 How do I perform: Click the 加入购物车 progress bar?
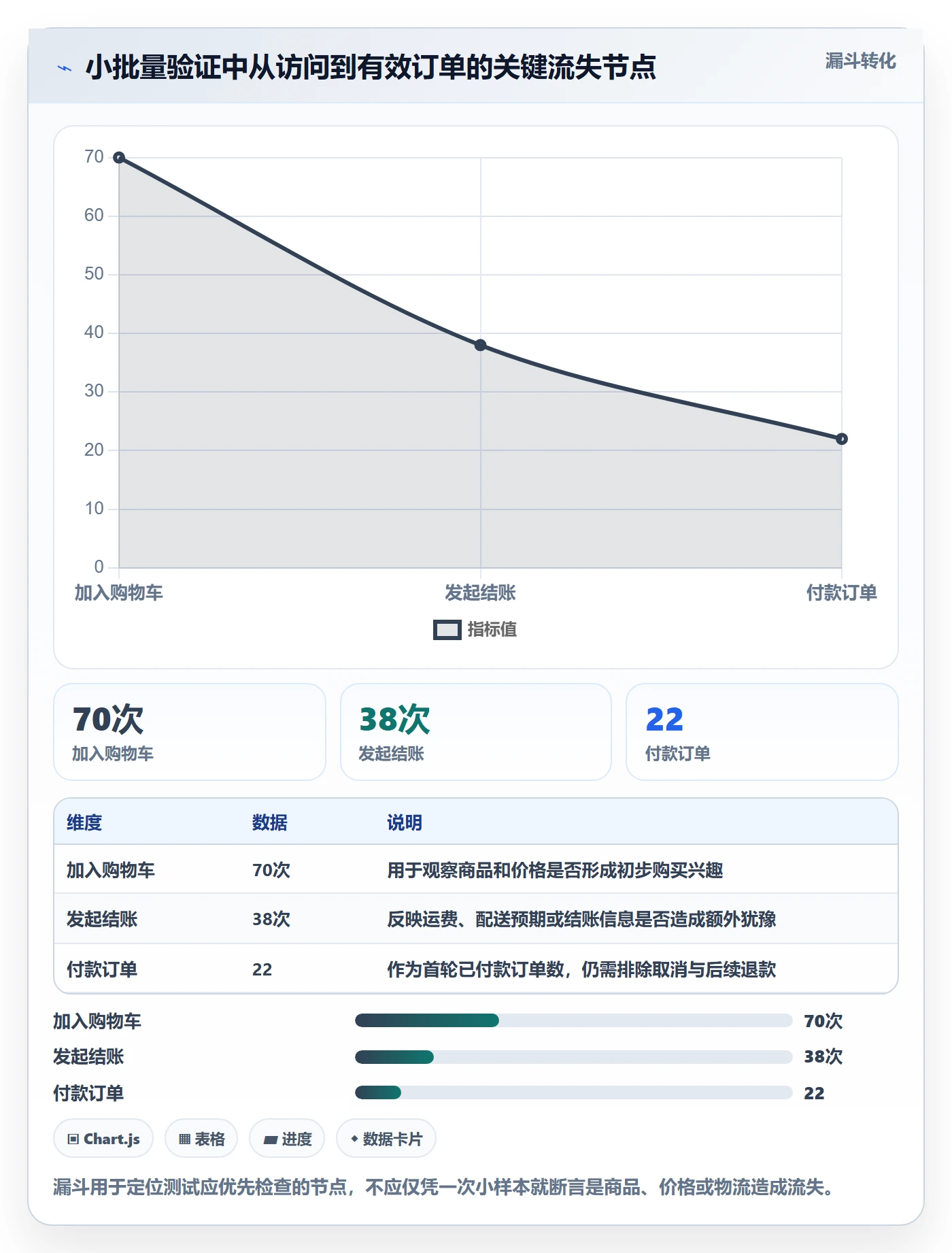pos(574,1020)
